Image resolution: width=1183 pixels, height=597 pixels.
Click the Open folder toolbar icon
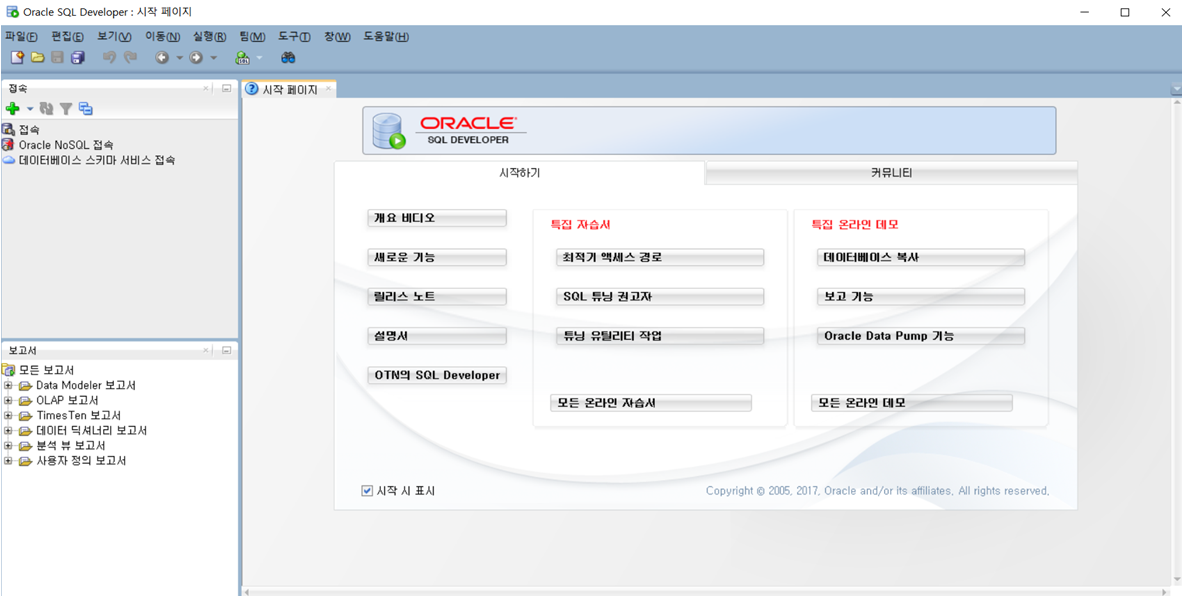click(37, 57)
